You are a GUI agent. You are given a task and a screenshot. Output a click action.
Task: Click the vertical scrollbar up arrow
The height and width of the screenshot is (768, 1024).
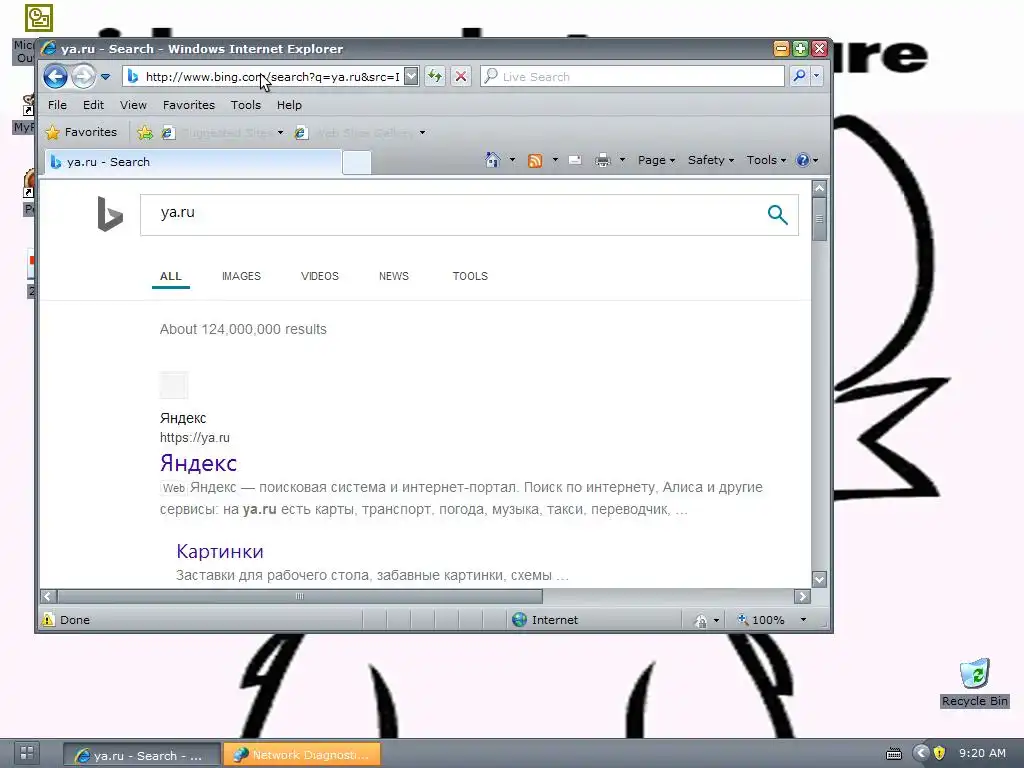point(820,189)
